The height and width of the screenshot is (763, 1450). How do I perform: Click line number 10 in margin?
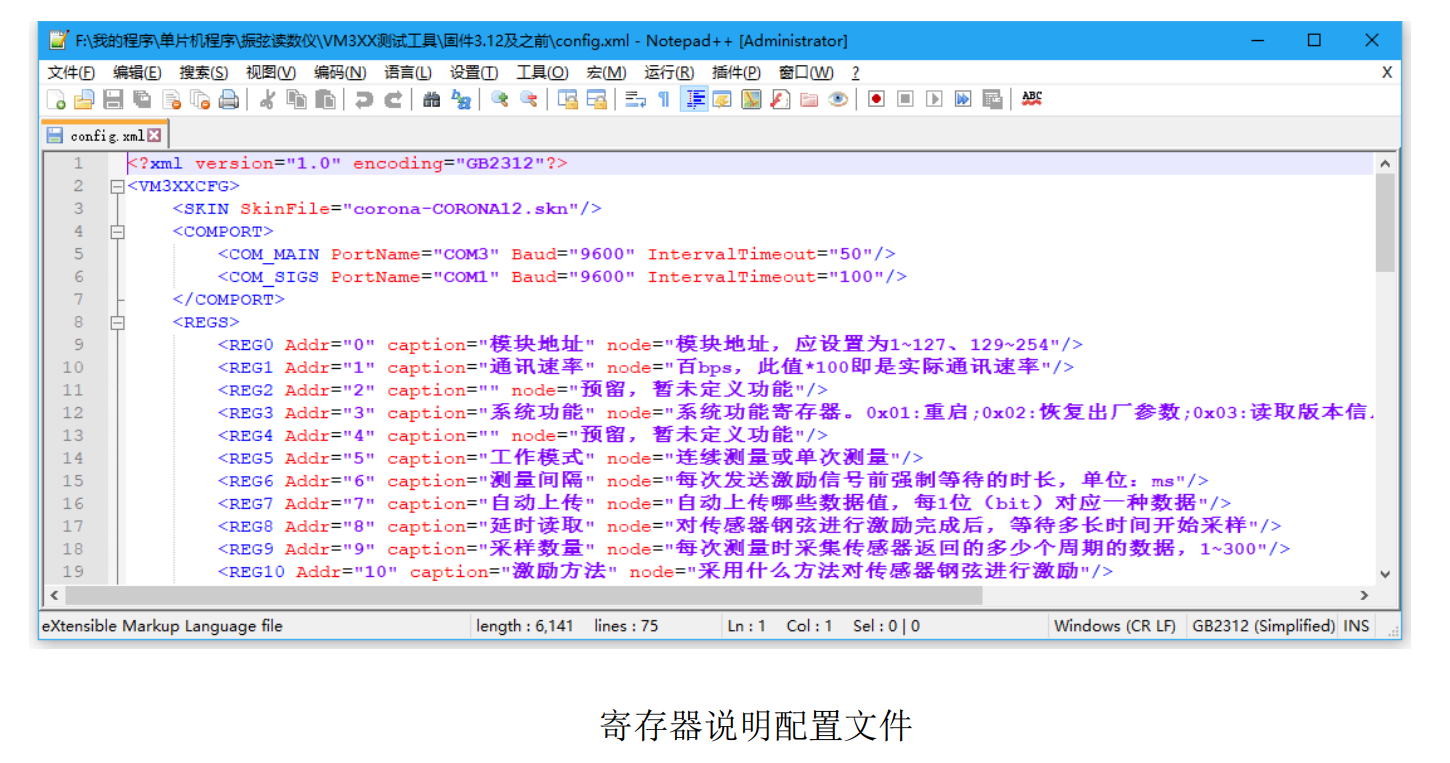click(73, 367)
